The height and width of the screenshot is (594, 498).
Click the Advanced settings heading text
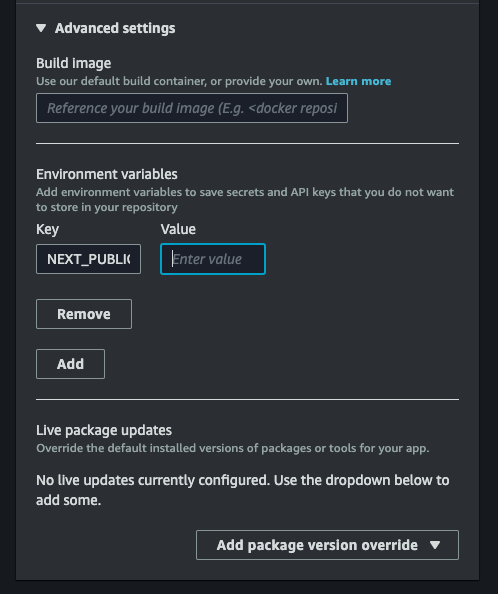[115, 28]
